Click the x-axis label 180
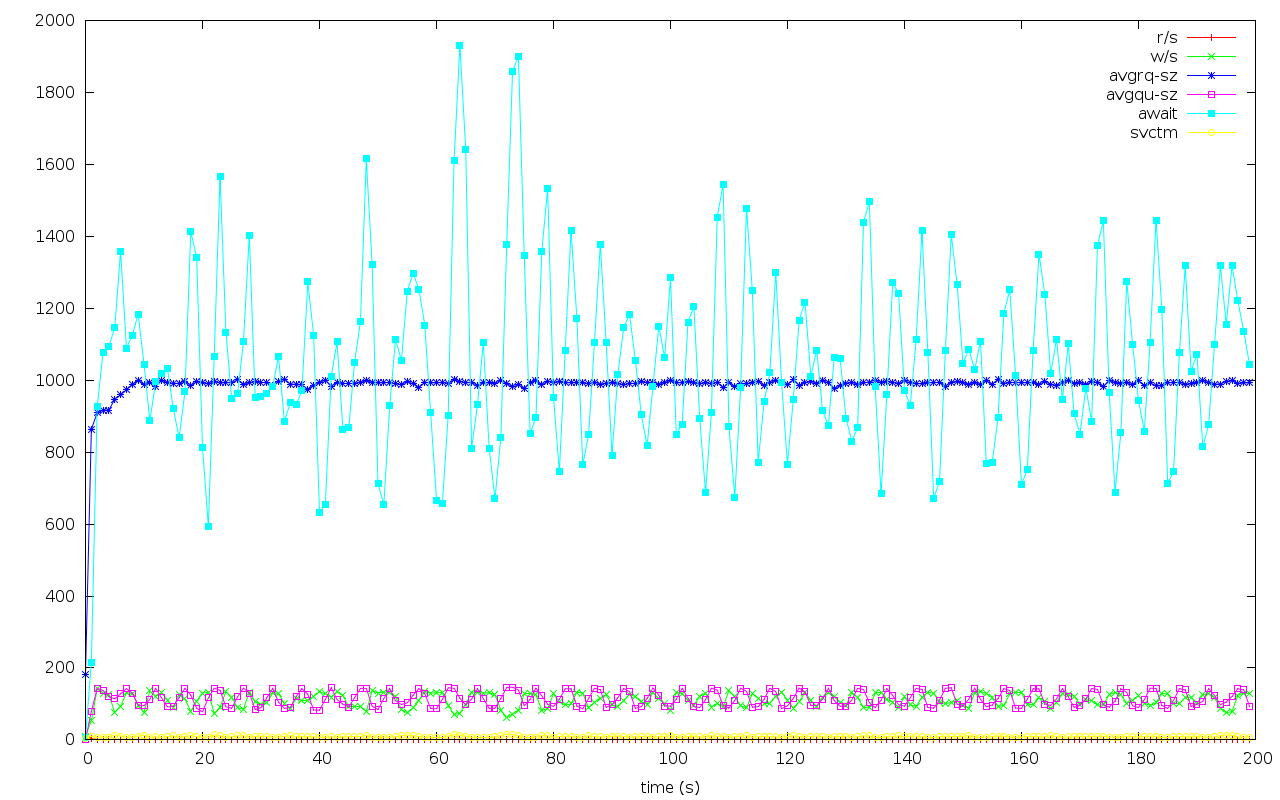 click(1139, 759)
